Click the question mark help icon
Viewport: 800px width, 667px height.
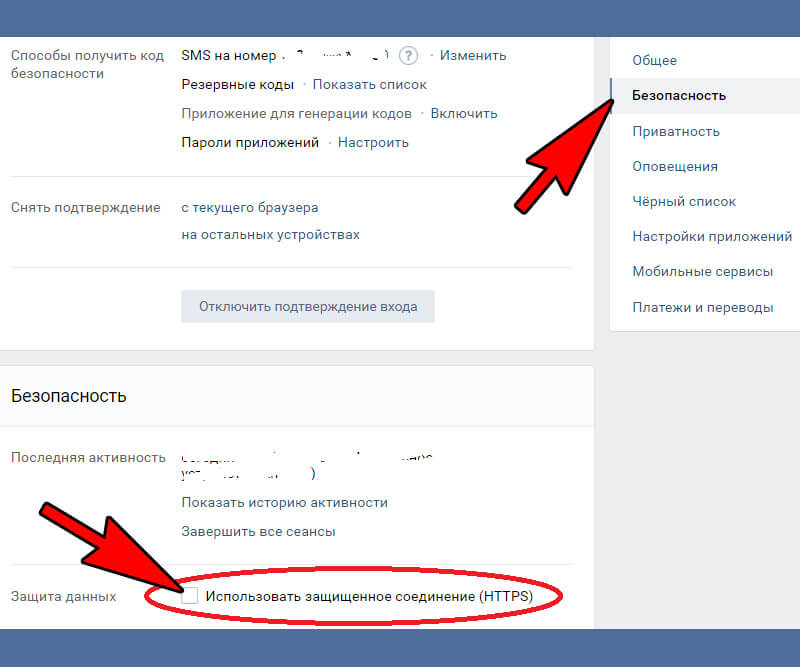pyautogui.click(x=408, y=55)
